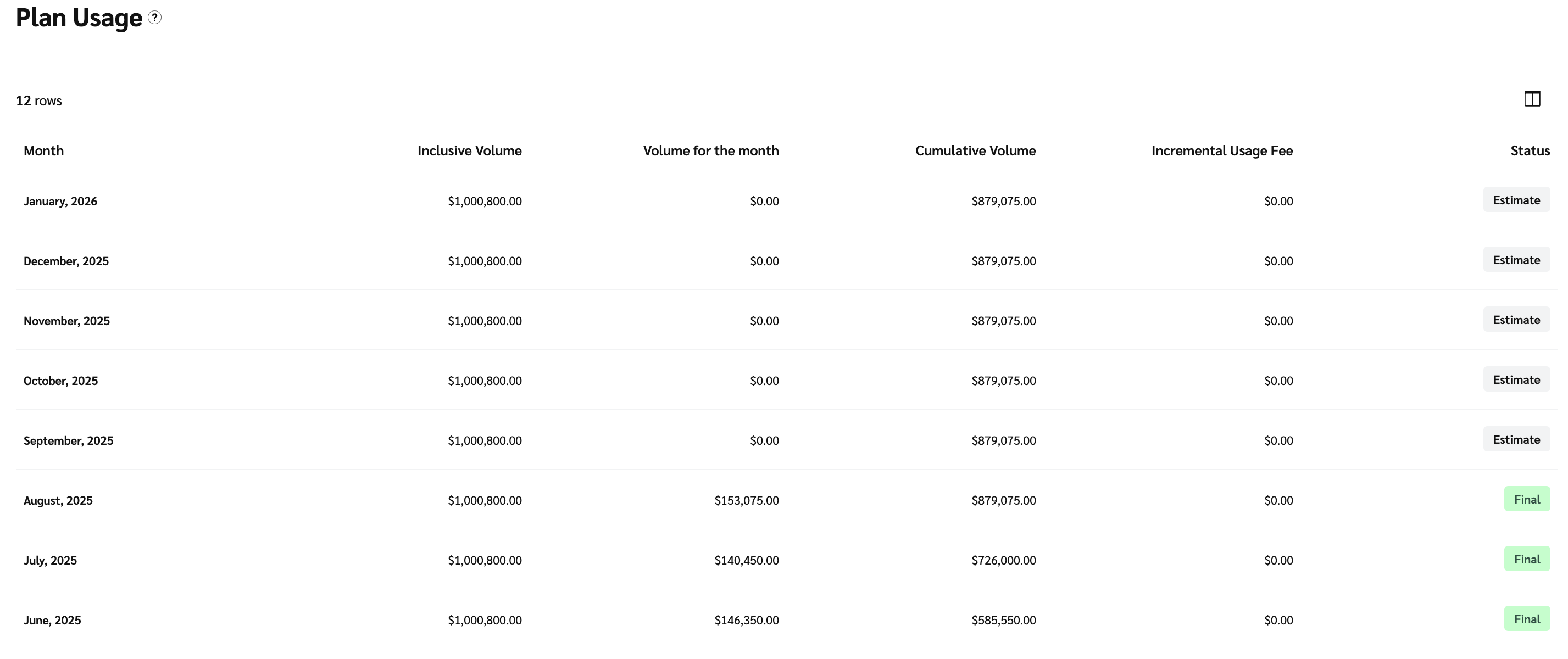This screenshot has height=659, width=1568.
Task: Click the Incremental Usage Fee header
Action: tap(1222, 150)
